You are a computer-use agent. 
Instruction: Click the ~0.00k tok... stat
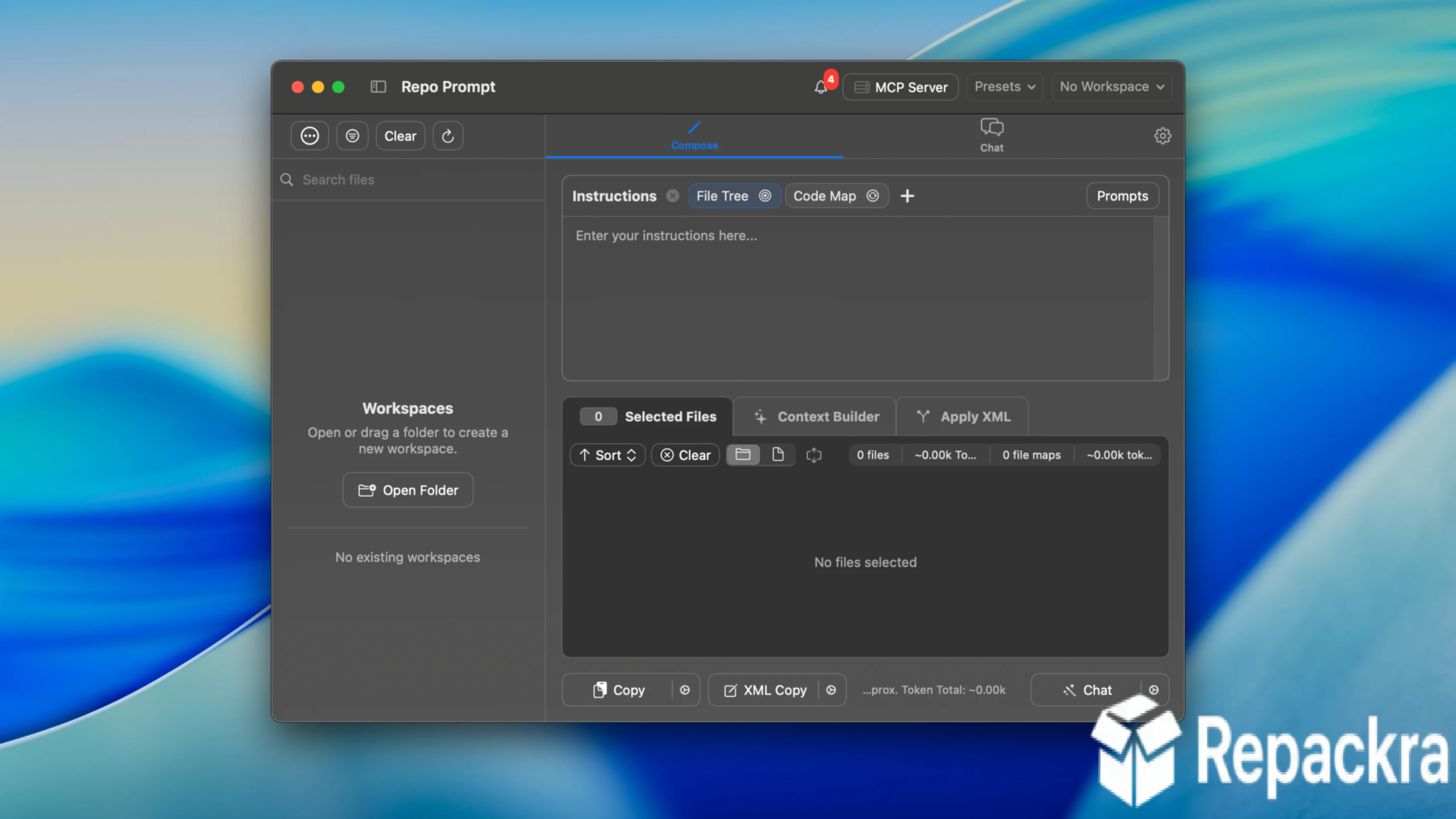click(x=1119, y=455)
